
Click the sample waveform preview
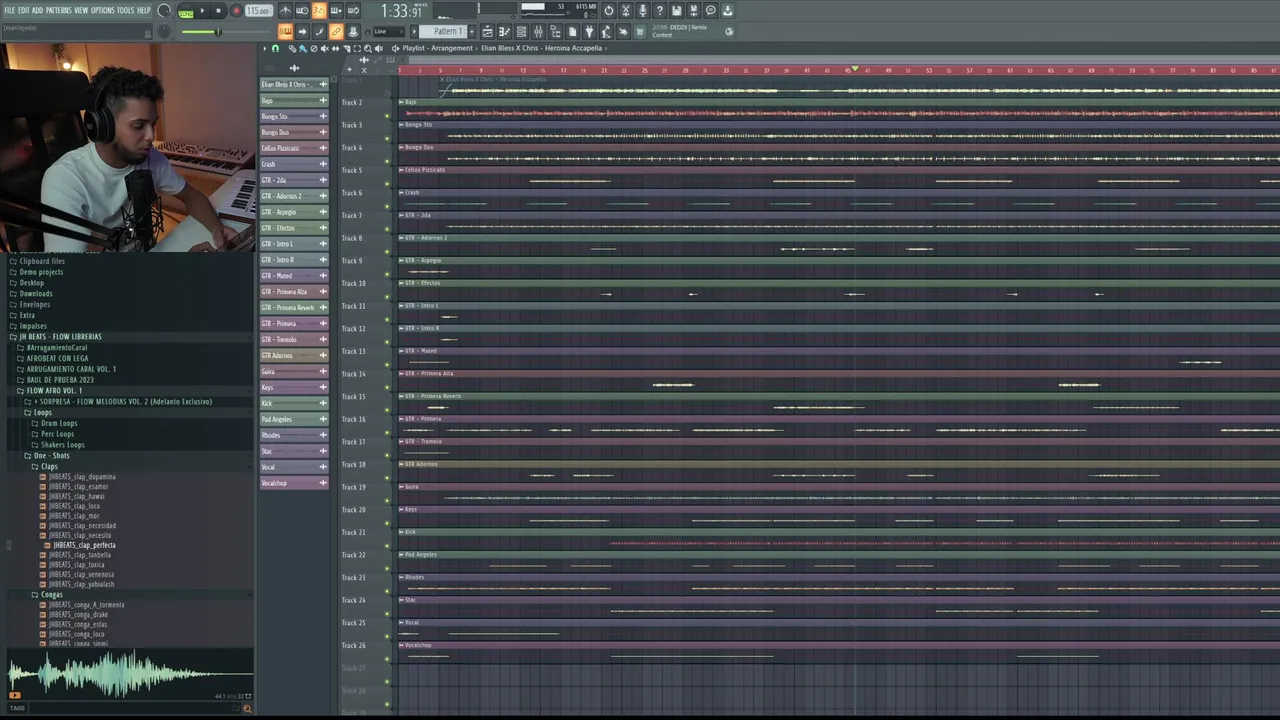pyautogui.click(x=128, y=675)
